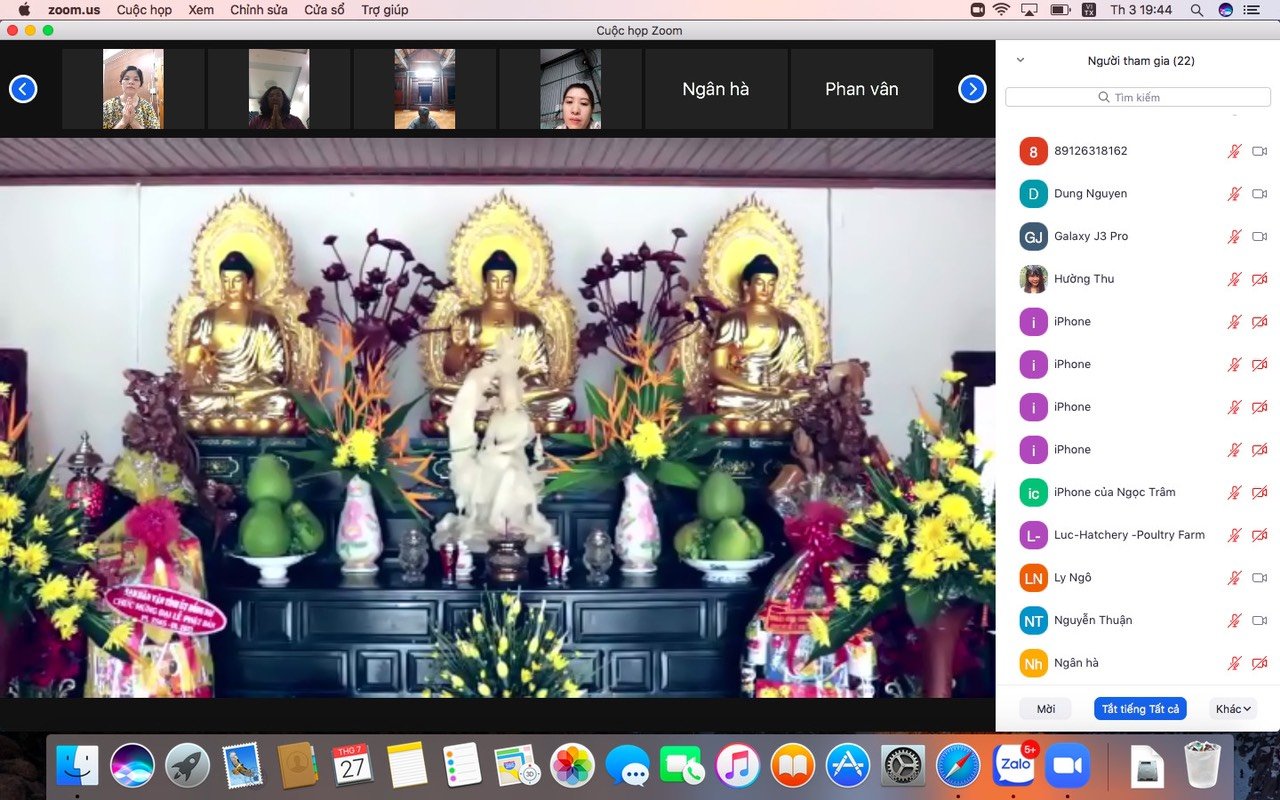Select the Ngân hà video tile
This screenshot has height=800, width=1280.
pyautogui.click(x=715, y=89)
